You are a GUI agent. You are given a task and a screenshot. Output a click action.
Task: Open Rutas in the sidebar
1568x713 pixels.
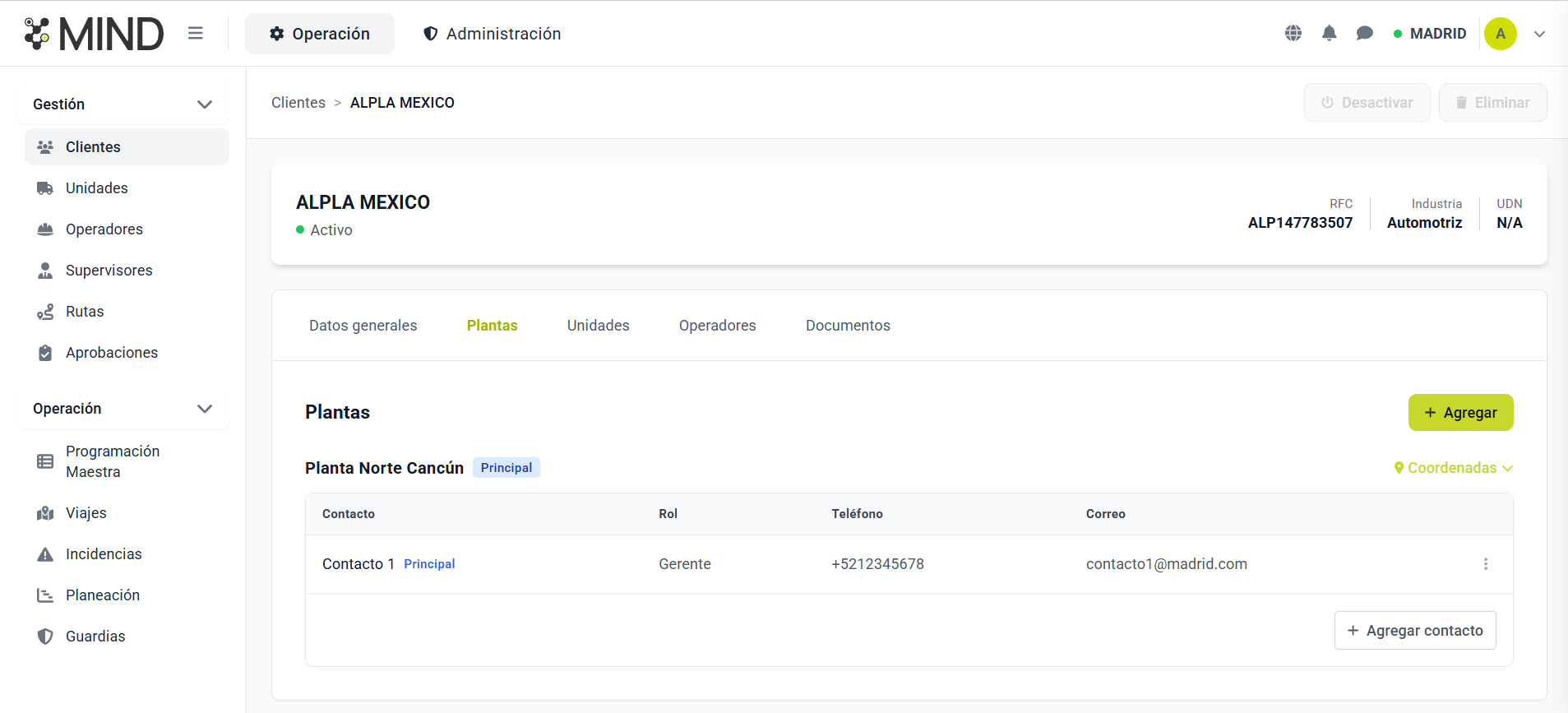pos(127,312)
